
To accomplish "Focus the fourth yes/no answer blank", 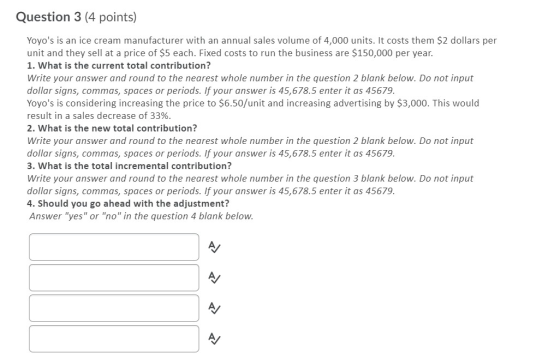I will point(114,339).
